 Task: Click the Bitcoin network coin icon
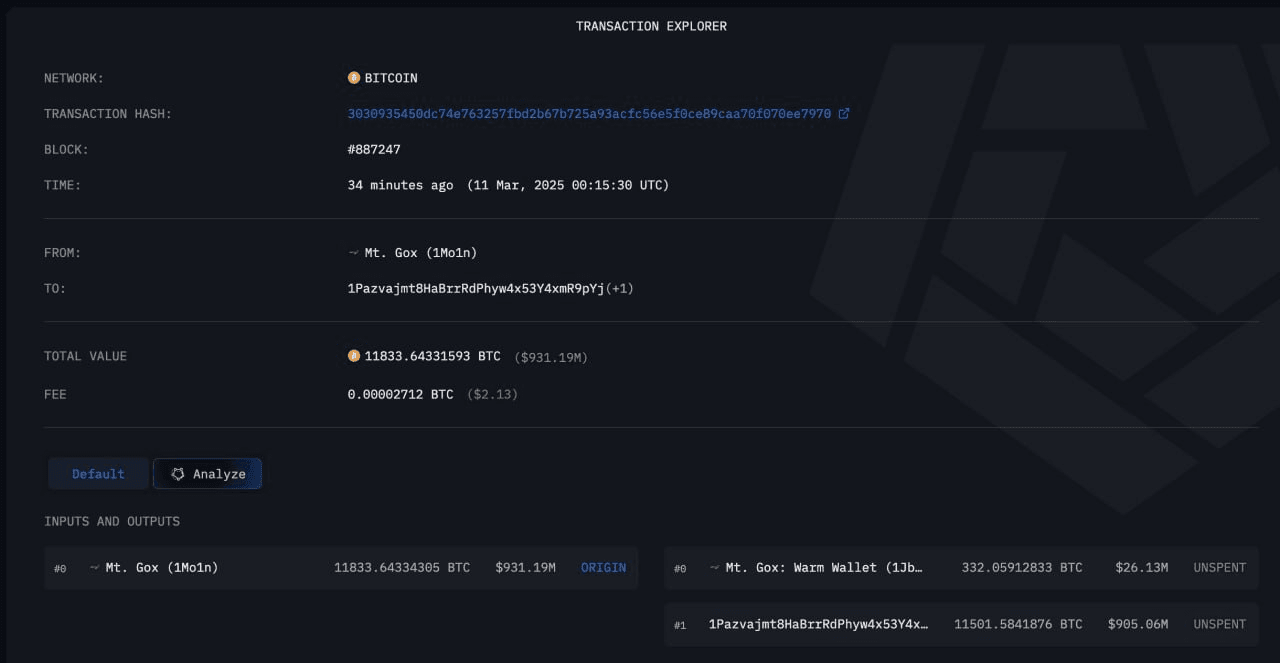pyautogui.click(x=354, y=78)
